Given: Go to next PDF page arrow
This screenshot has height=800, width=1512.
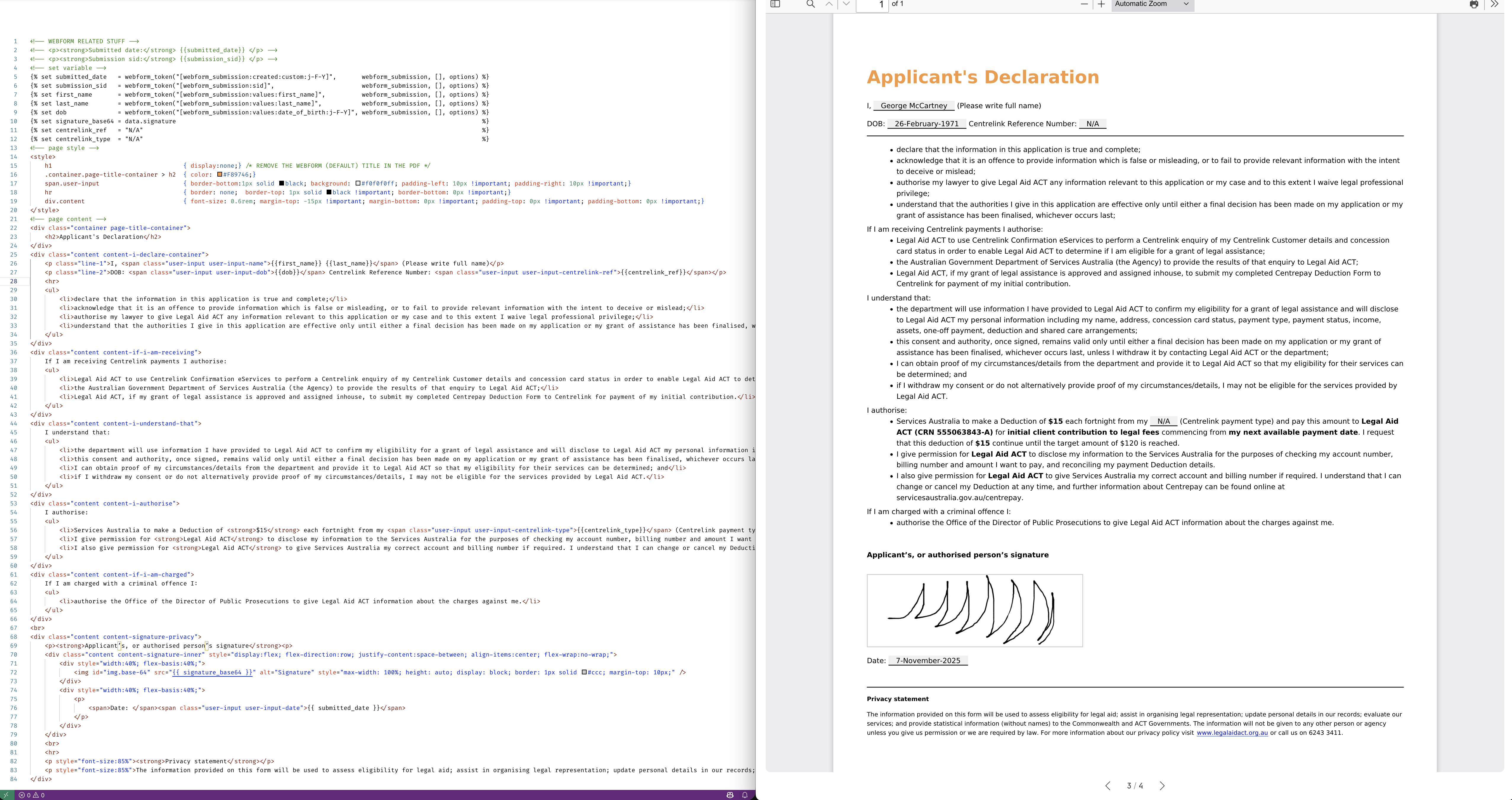Looking at the screenshot, I should click(846, 4).
